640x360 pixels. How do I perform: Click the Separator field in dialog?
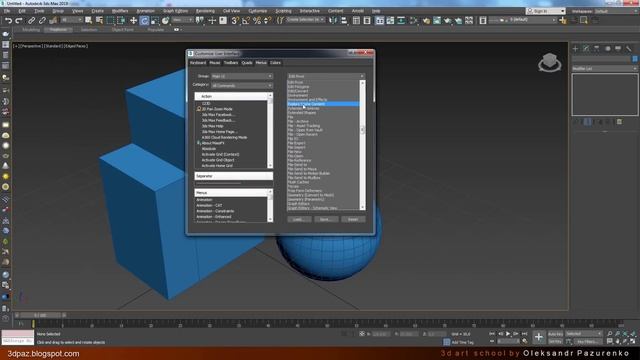233,176
